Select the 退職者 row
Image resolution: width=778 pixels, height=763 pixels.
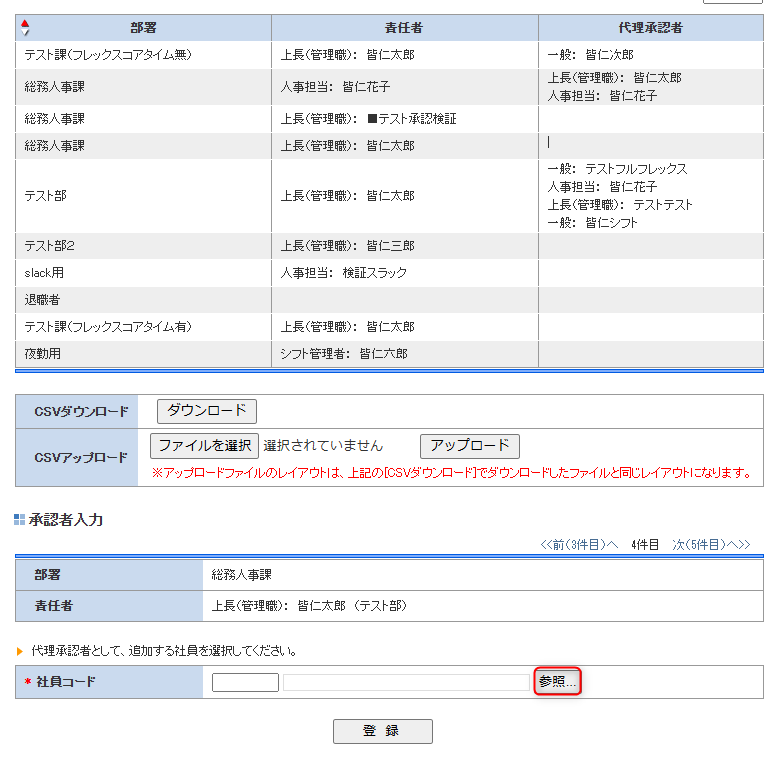(389, 300)
